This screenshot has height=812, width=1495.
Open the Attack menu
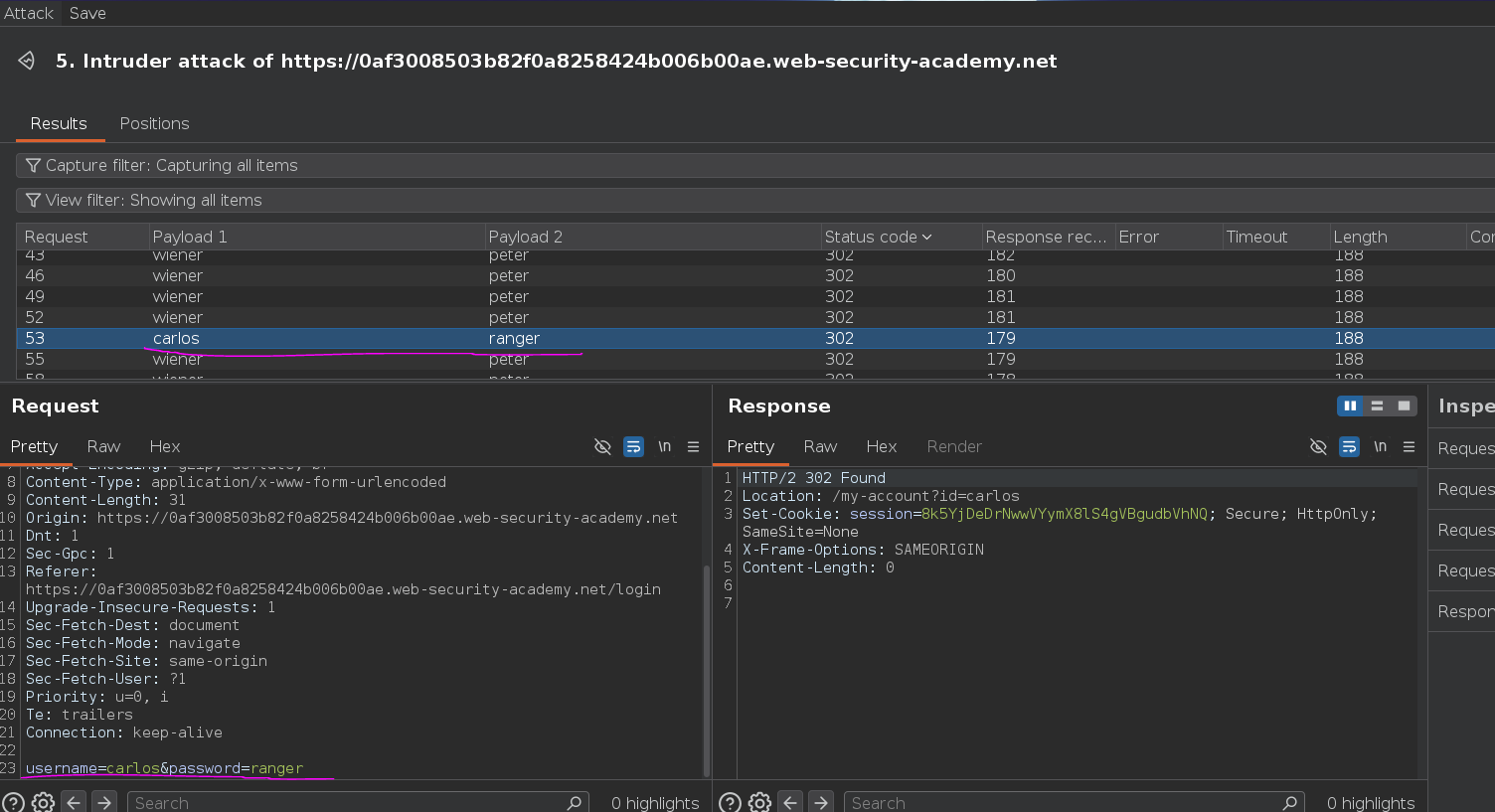[x=29, y=13]
